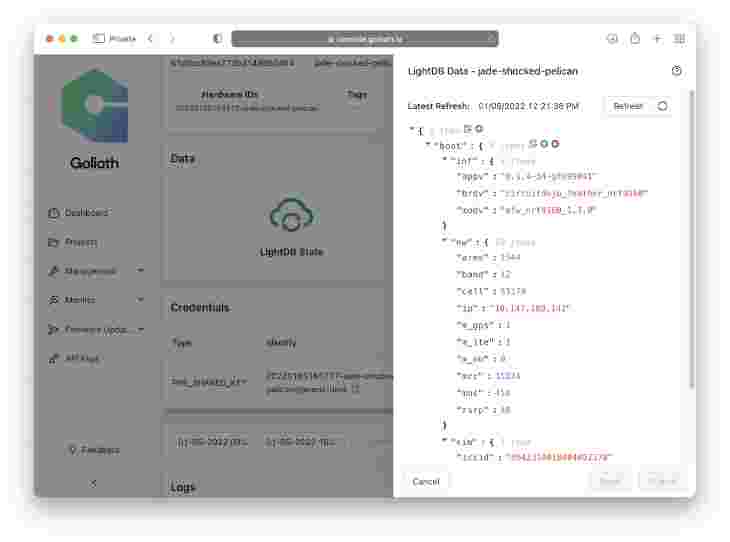Select the "conv" value
The image size is (730, 542).
point(548,210)
